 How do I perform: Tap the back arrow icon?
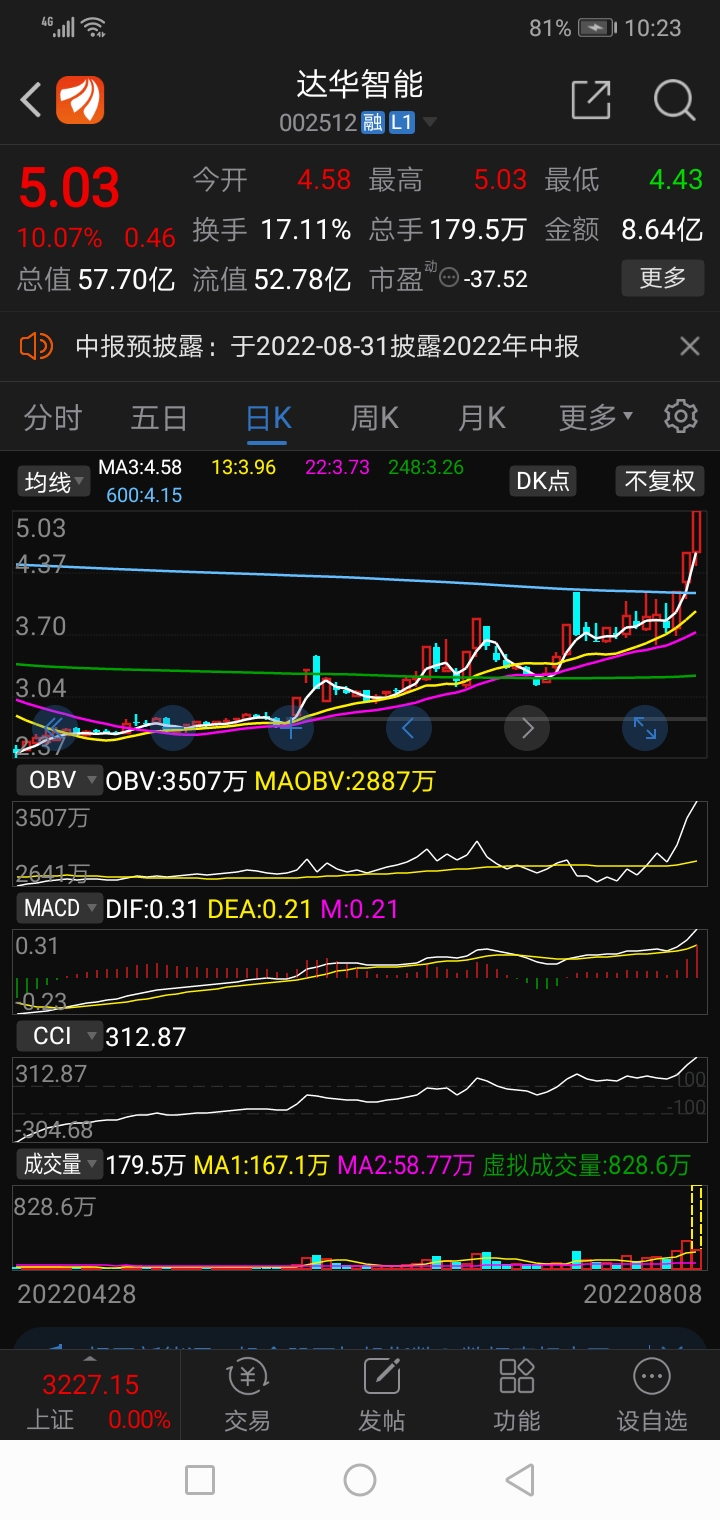tap(31, 100)
